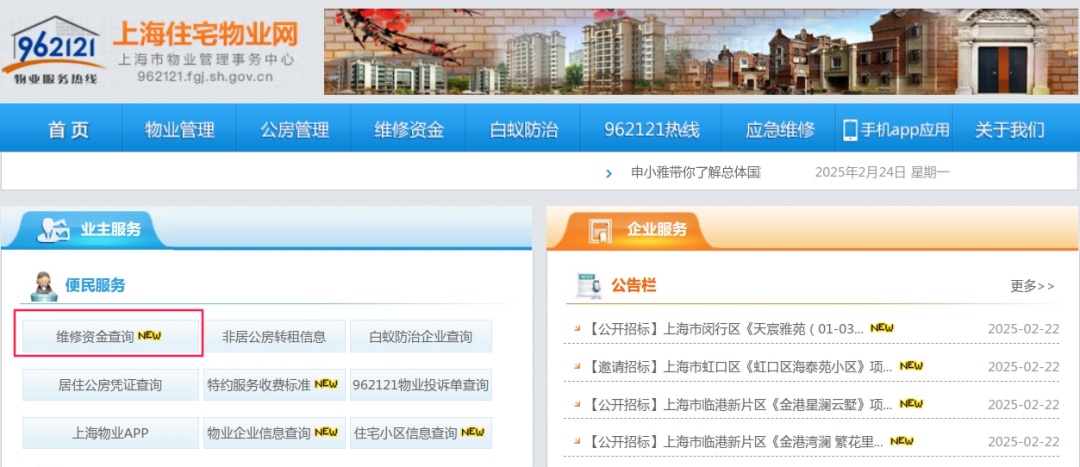Click NEW badge on 金港星澜云墅 notice
Viewport: 1080px width, 467px height.
911,403
